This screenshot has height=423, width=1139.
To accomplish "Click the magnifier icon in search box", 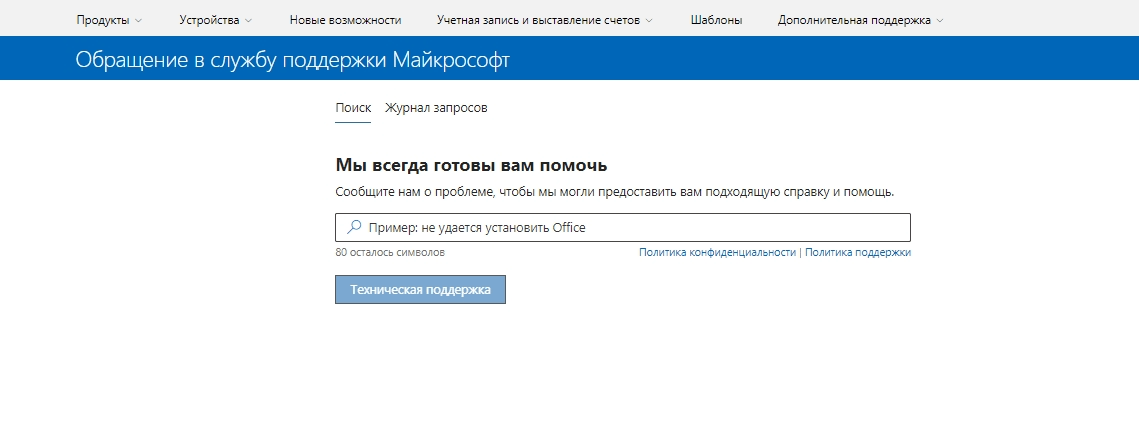I will point(354,227).
